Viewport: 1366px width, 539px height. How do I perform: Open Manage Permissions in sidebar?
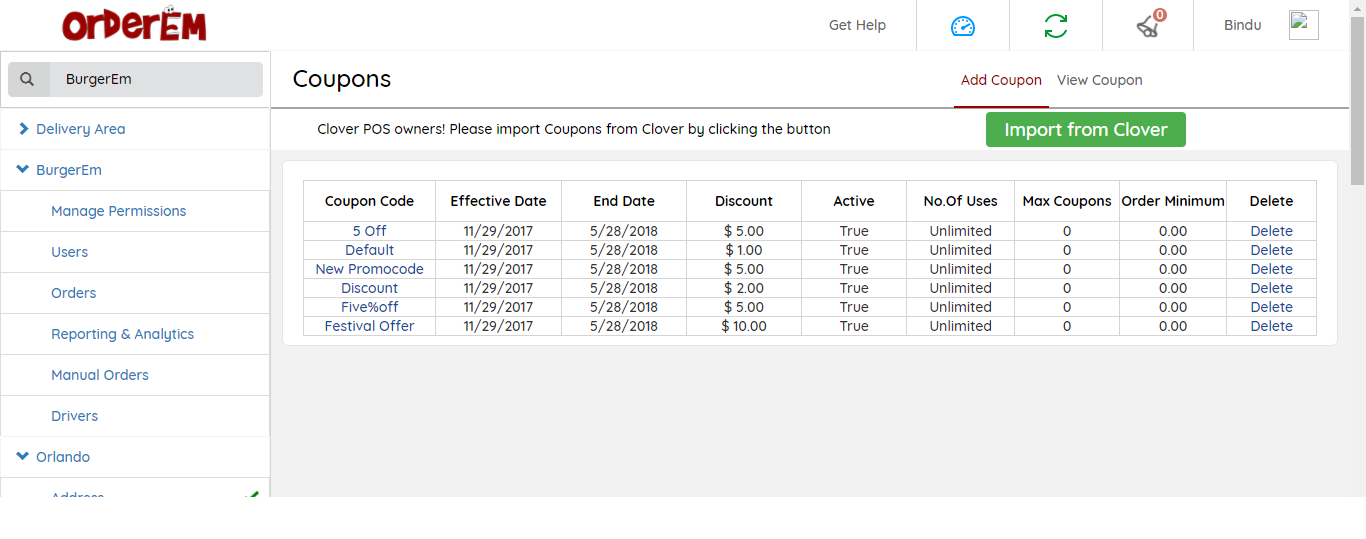tap(118, 211)
